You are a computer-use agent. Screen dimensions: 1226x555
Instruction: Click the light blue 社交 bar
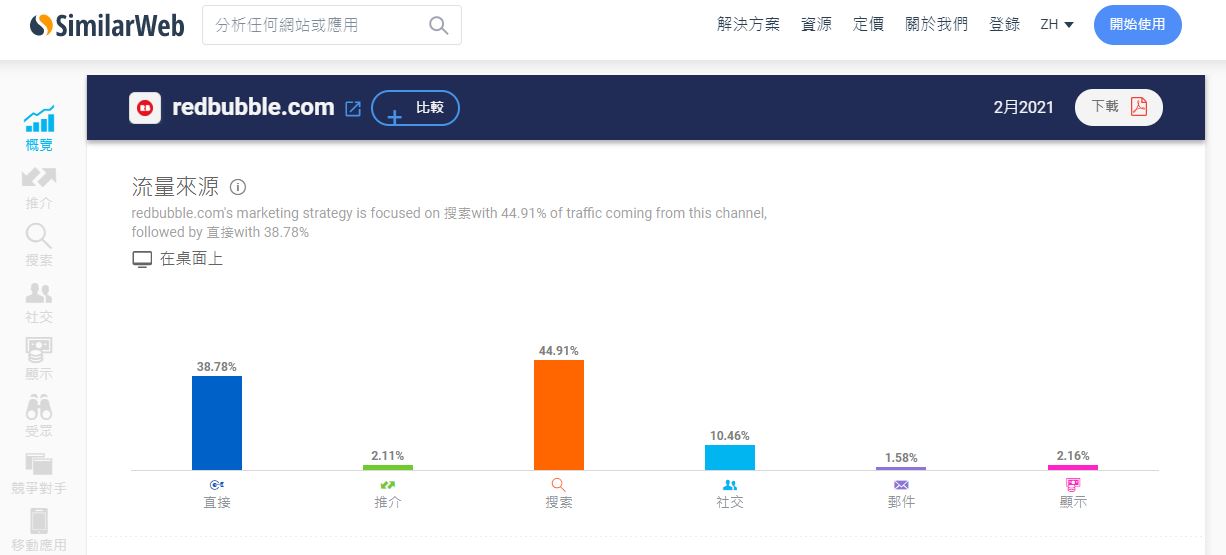pyautogui.click(x=730, y=457)
